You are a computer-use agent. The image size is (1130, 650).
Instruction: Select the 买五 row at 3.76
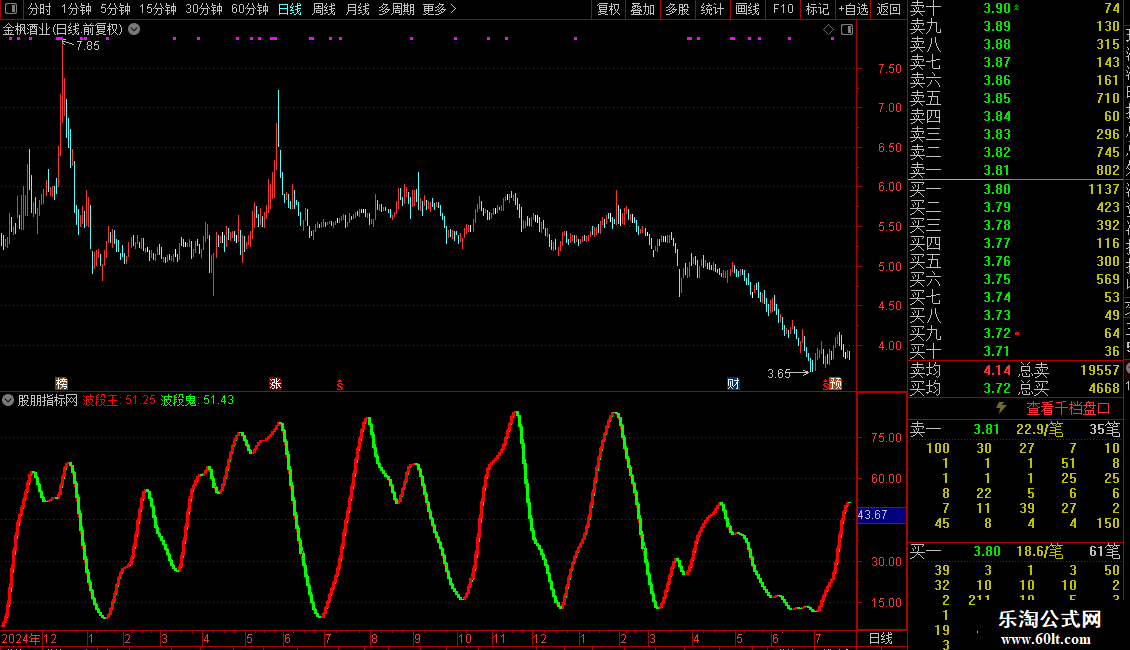(x=1015, y=261)
